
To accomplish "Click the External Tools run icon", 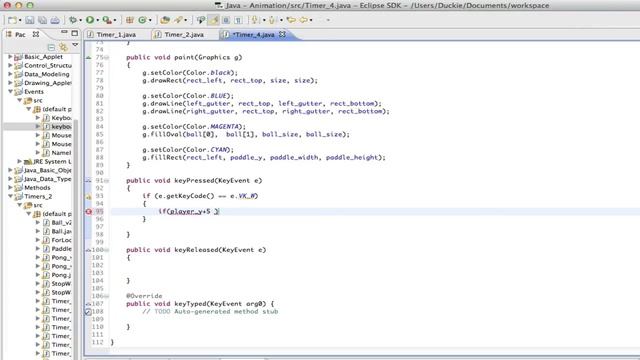I will pyautogui.click(x=107, y=20).
